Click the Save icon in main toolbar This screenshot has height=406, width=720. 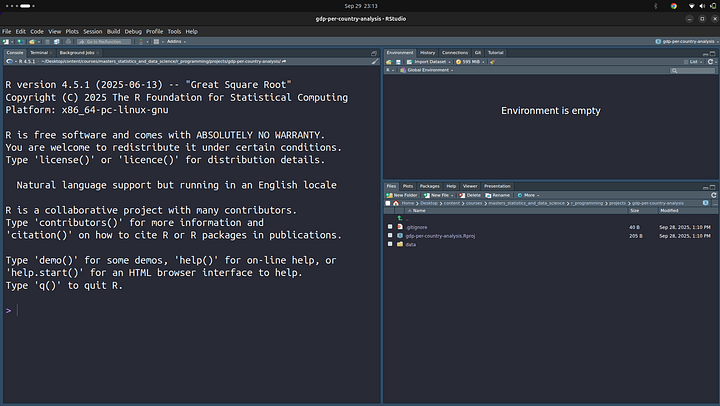pos(47,41)
